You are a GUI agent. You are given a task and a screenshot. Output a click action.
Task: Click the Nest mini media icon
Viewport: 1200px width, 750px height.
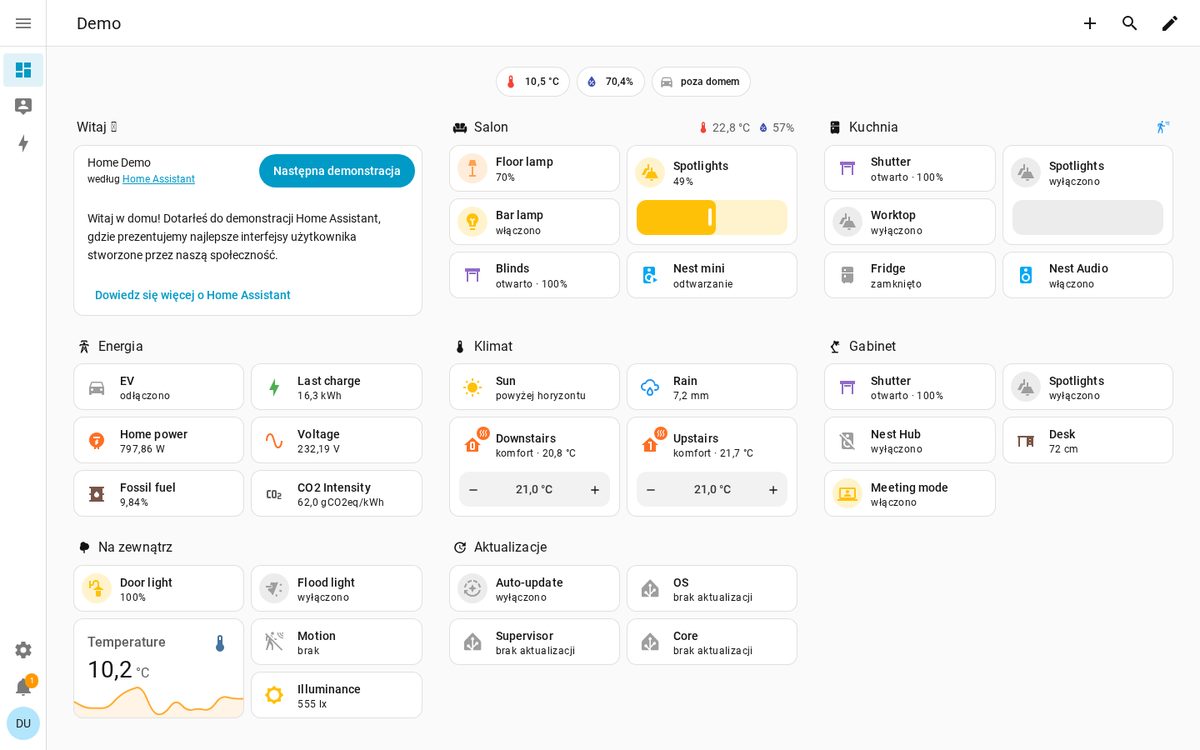click(x=650, y=275)
